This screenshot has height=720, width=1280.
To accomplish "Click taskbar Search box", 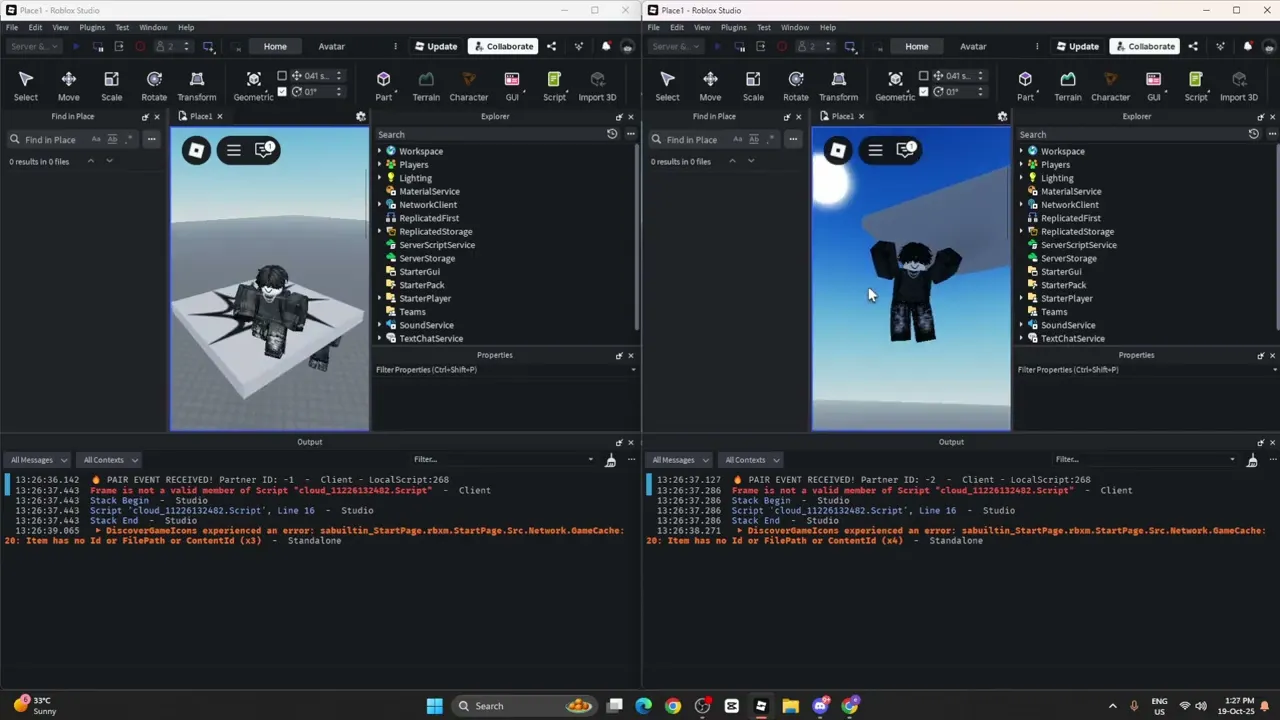I will 523,706.
